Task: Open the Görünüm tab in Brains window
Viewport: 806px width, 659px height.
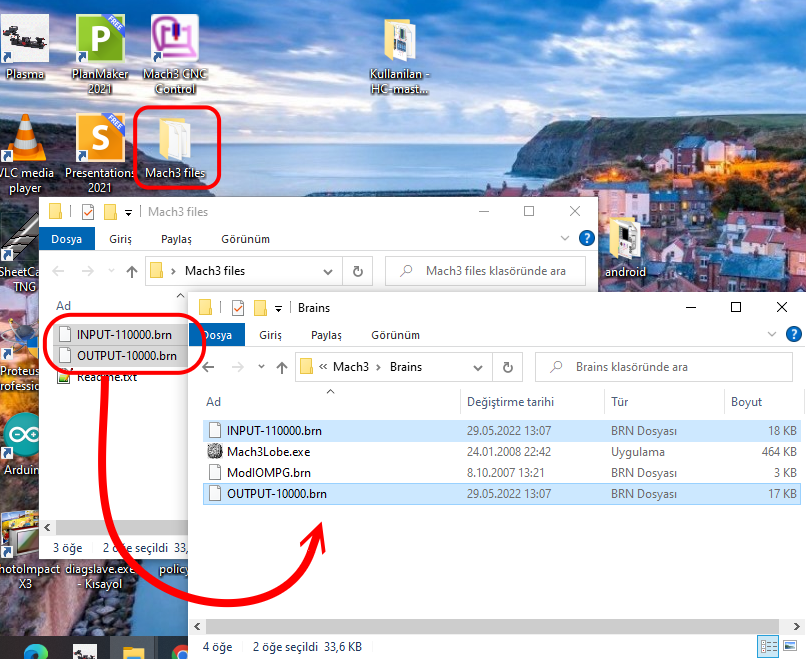Action: click(x=395, y=335)
